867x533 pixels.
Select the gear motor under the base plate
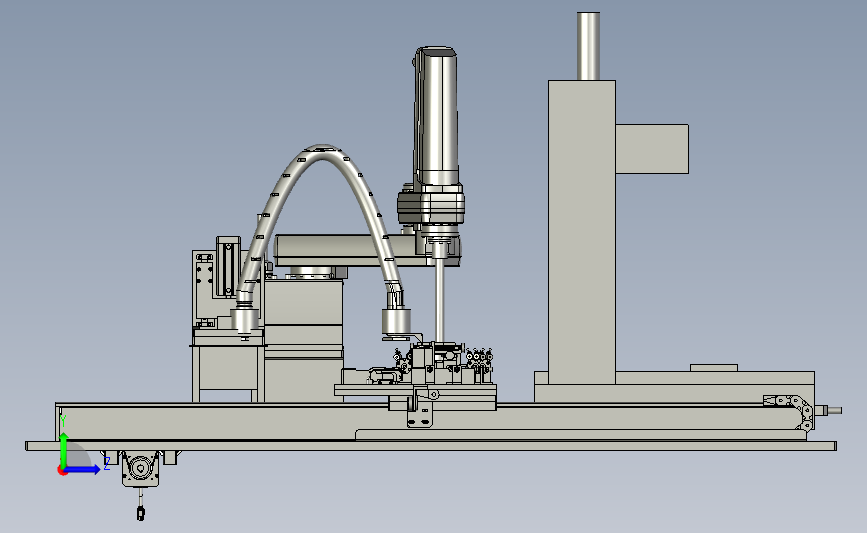140,469
